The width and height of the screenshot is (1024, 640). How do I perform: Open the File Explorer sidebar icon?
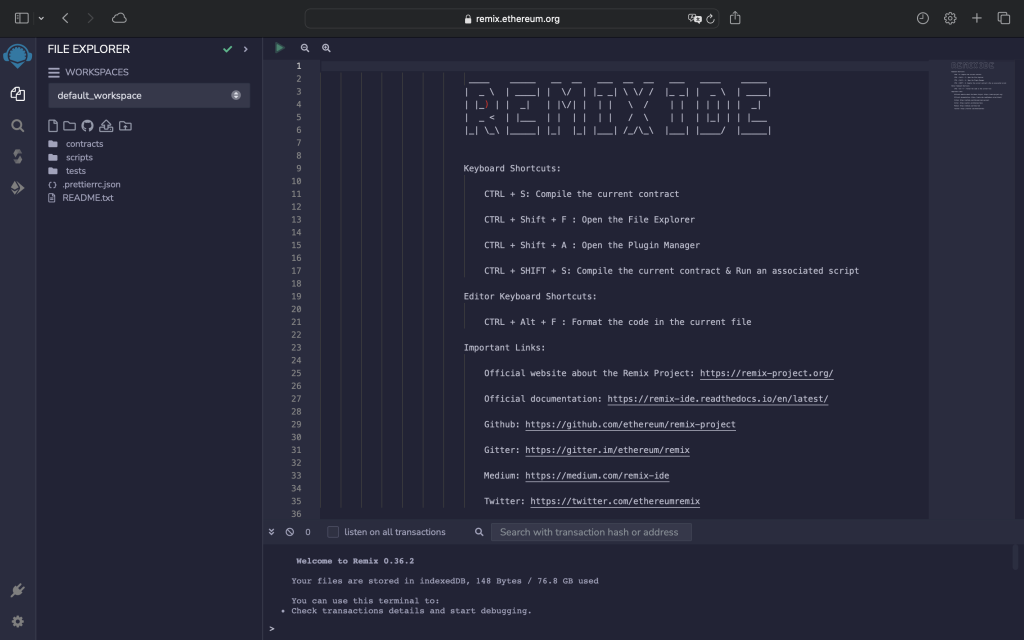(x=18, y=94)
